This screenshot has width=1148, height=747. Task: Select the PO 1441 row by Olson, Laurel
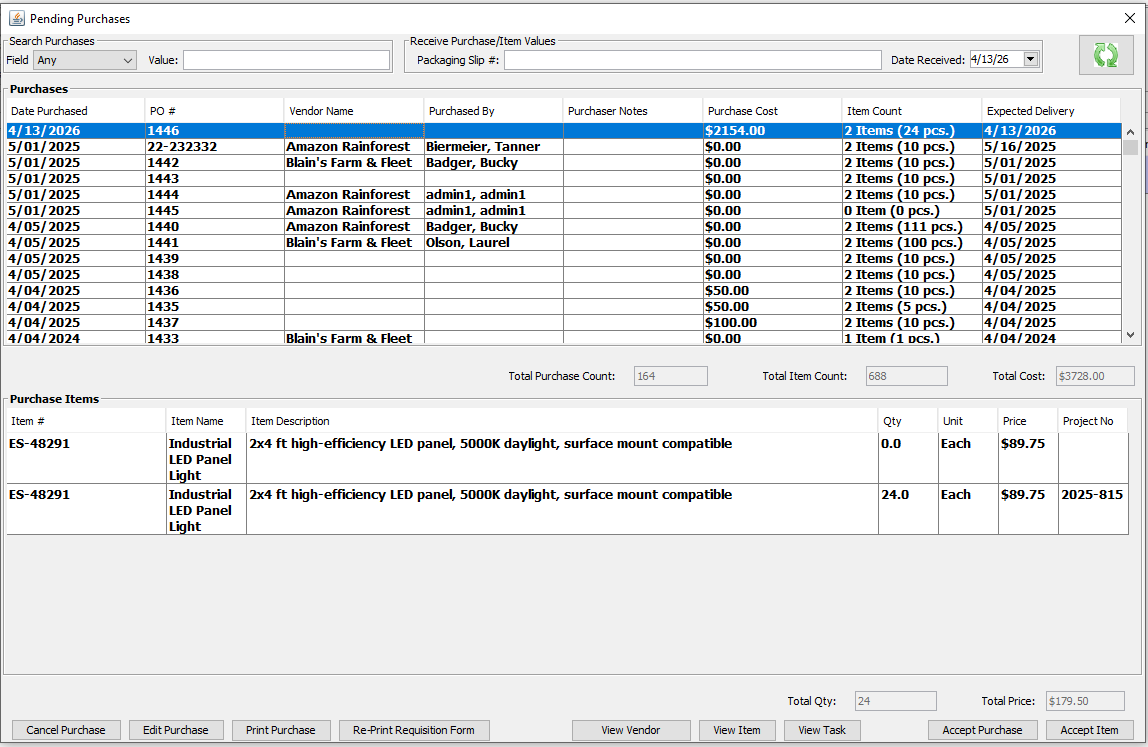(214, 243)
